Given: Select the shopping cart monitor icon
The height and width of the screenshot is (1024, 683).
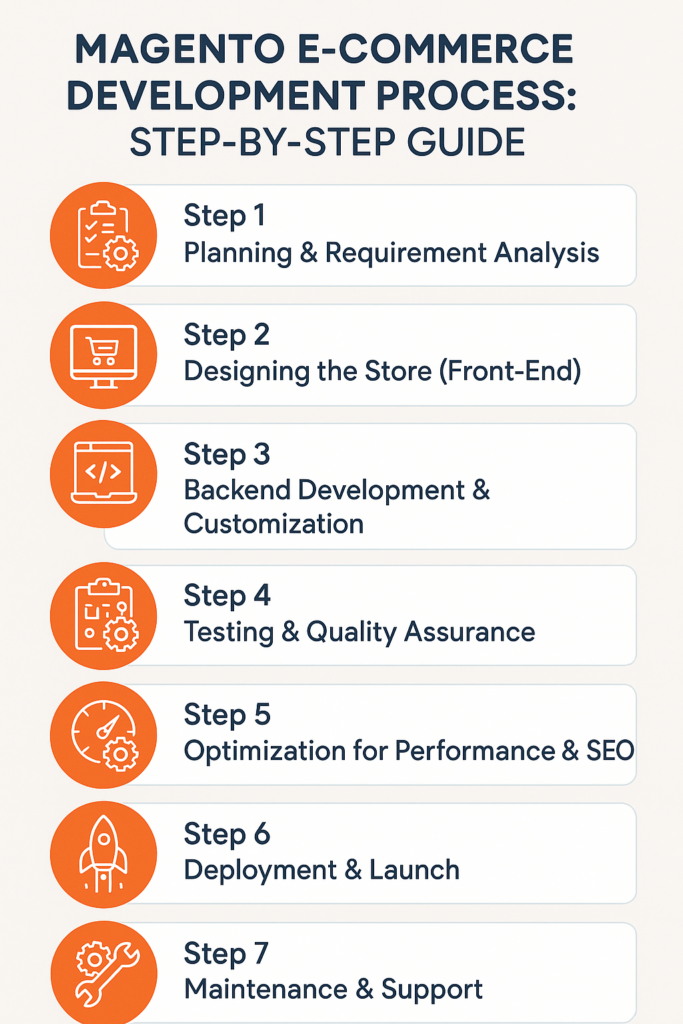Looking at the screenshot, I should 103,355.
